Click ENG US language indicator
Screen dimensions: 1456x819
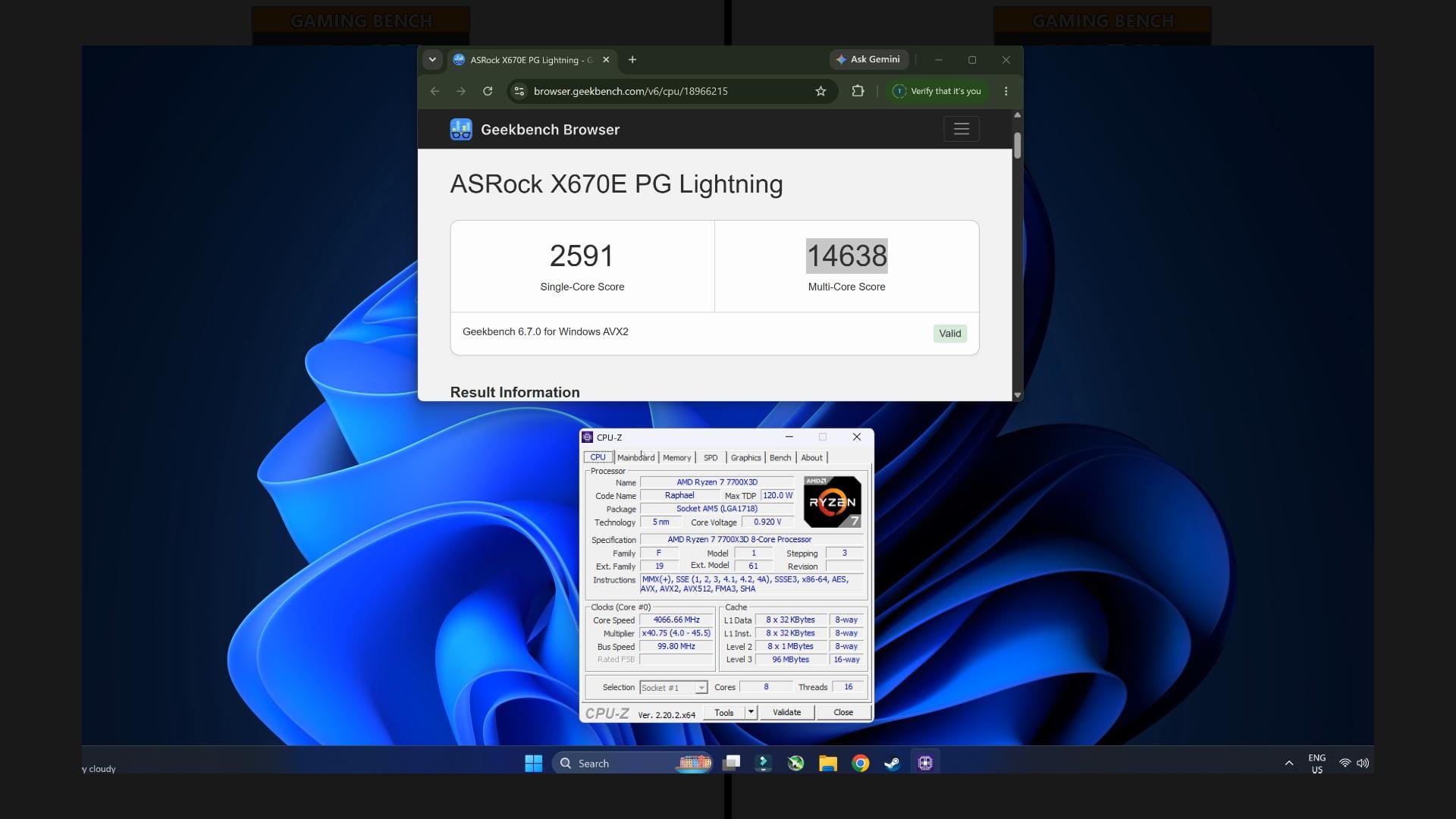click(x=1317, y=764)
